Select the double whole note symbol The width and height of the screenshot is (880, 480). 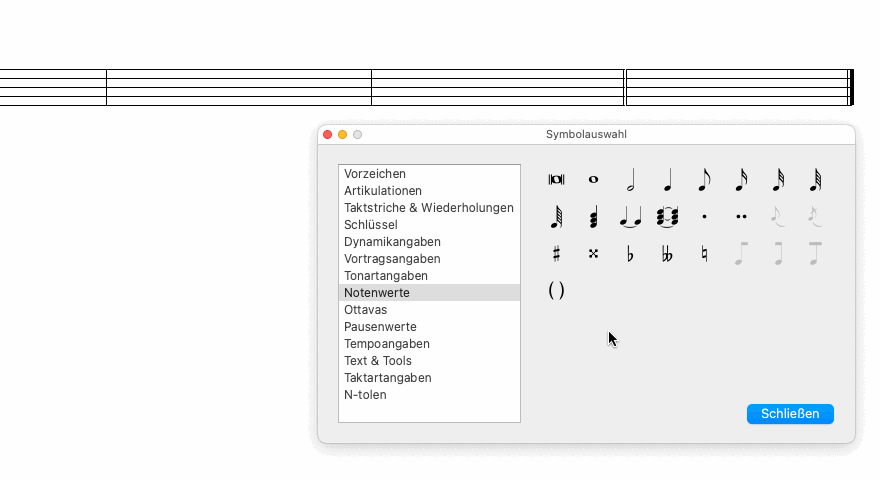(x=556, y=180)
